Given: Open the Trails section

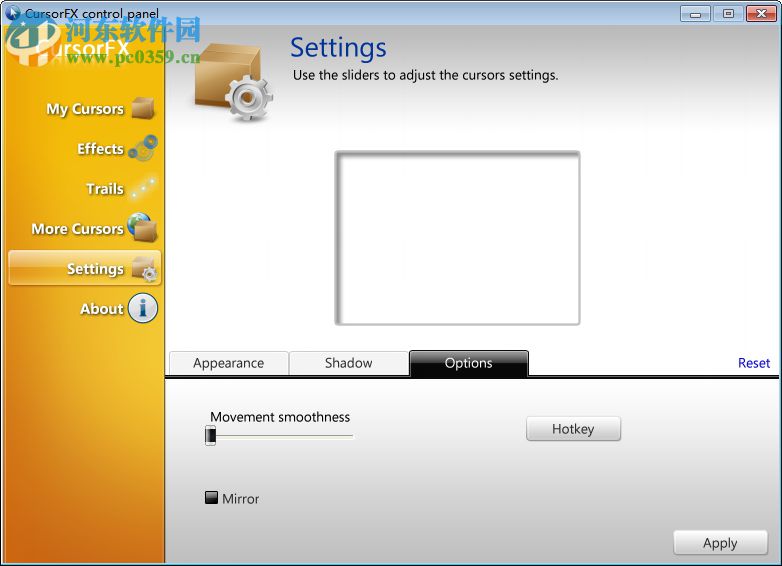Looking at the screenshot, I should [105, 189].
